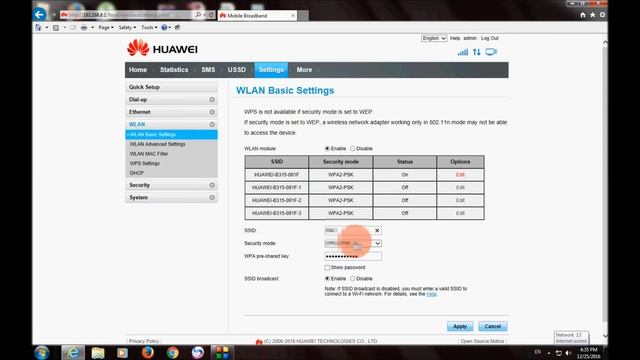Open the Open Source Notice link
This screenshot has width=640, height=360.
tap(482, 341)
